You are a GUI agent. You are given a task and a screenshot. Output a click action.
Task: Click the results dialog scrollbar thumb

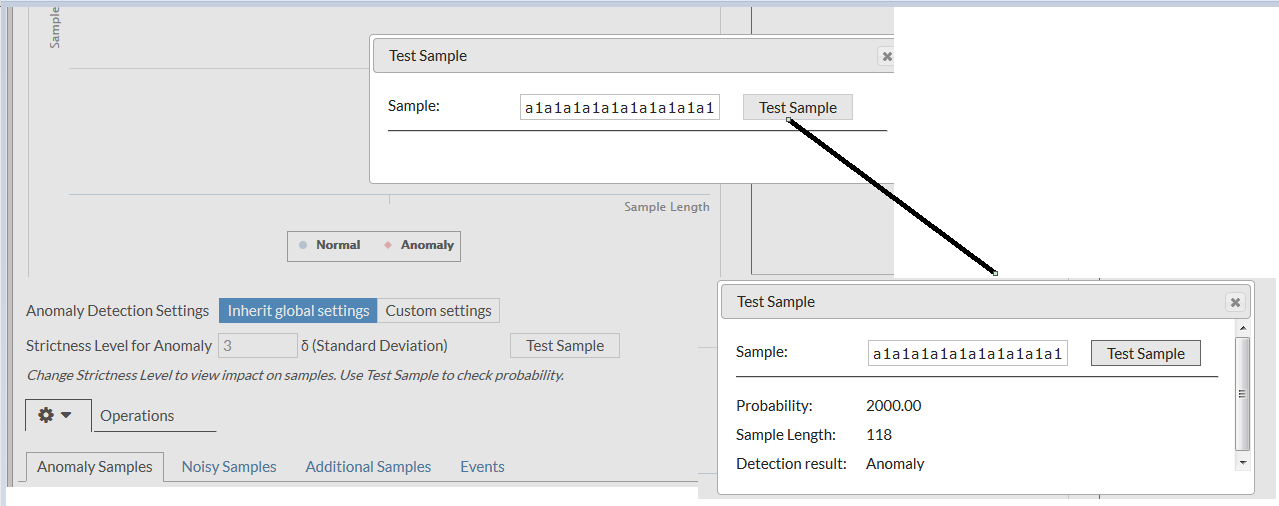(x=1243, y=393)
